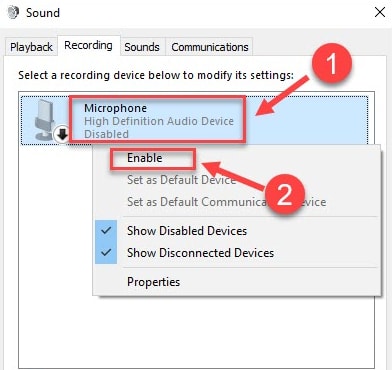Viewport: 392px width, 370px height.
Task: Select the microphone device icon
Action: point(46,119)
